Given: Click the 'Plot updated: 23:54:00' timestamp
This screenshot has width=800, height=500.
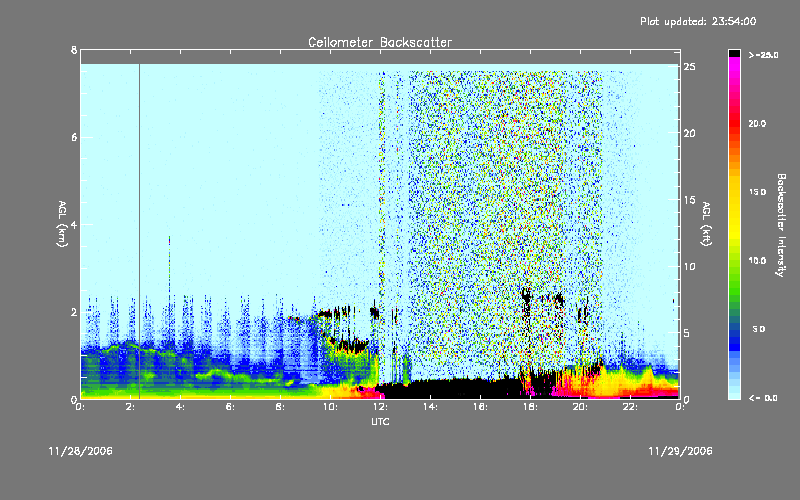Looking at the screenshot, I should (698, 21).
